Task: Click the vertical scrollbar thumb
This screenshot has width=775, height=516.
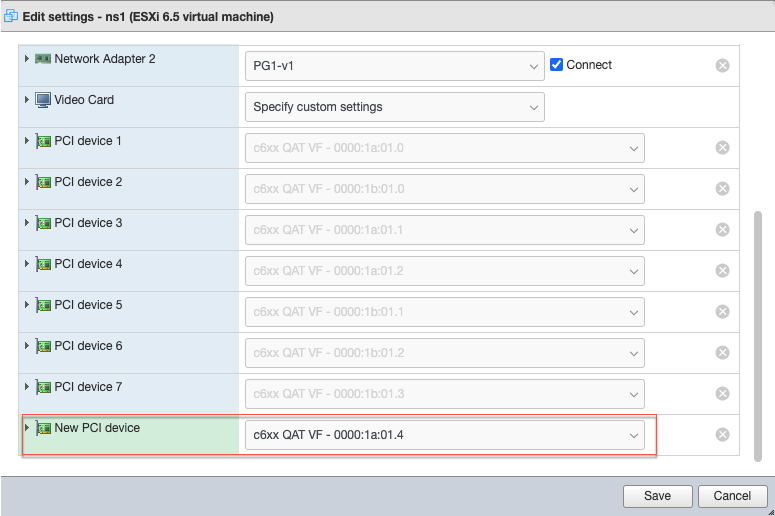Action: point(757,336)
